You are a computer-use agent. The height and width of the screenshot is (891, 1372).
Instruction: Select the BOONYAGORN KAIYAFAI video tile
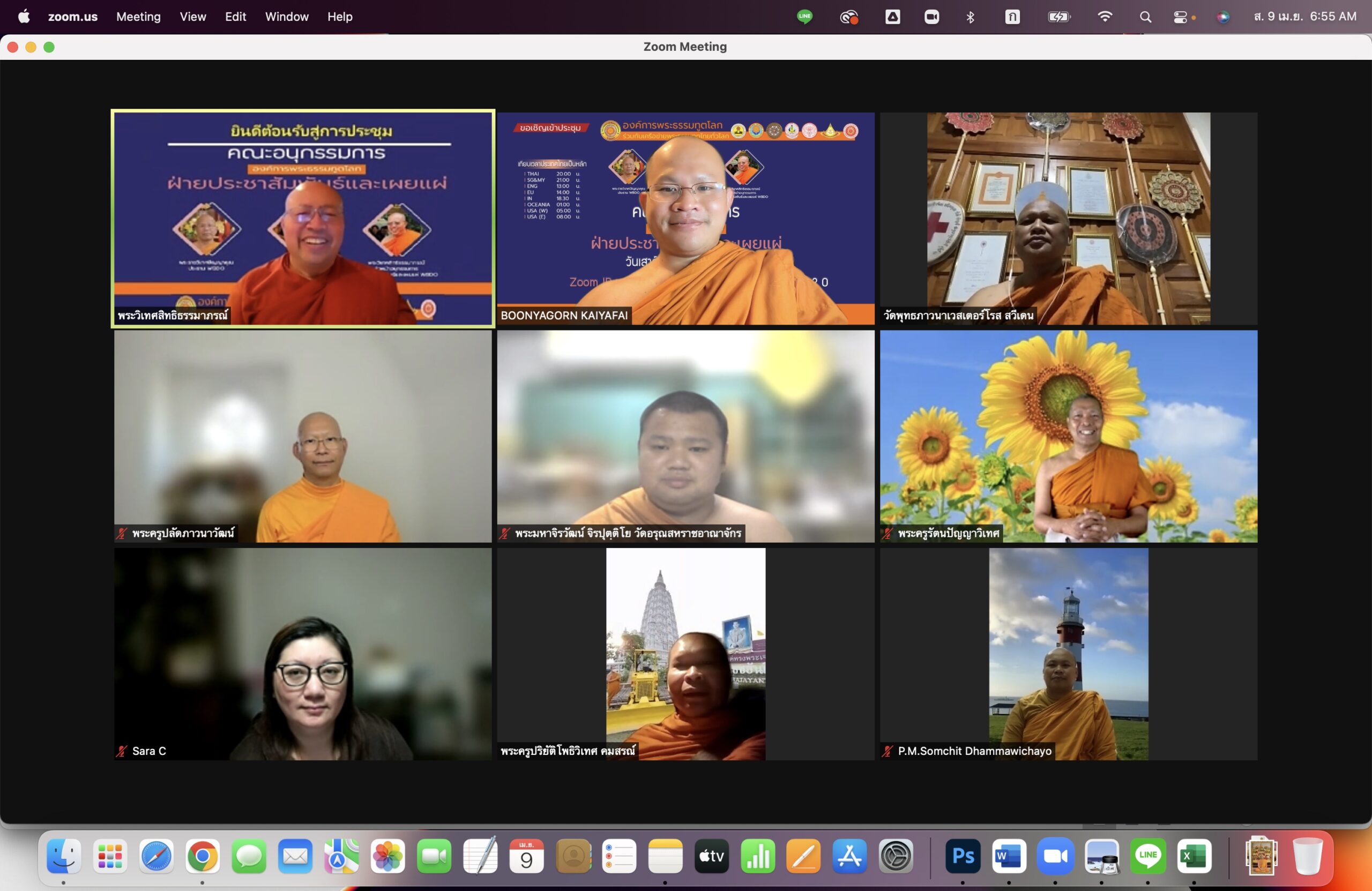click(x=685, y=218)
